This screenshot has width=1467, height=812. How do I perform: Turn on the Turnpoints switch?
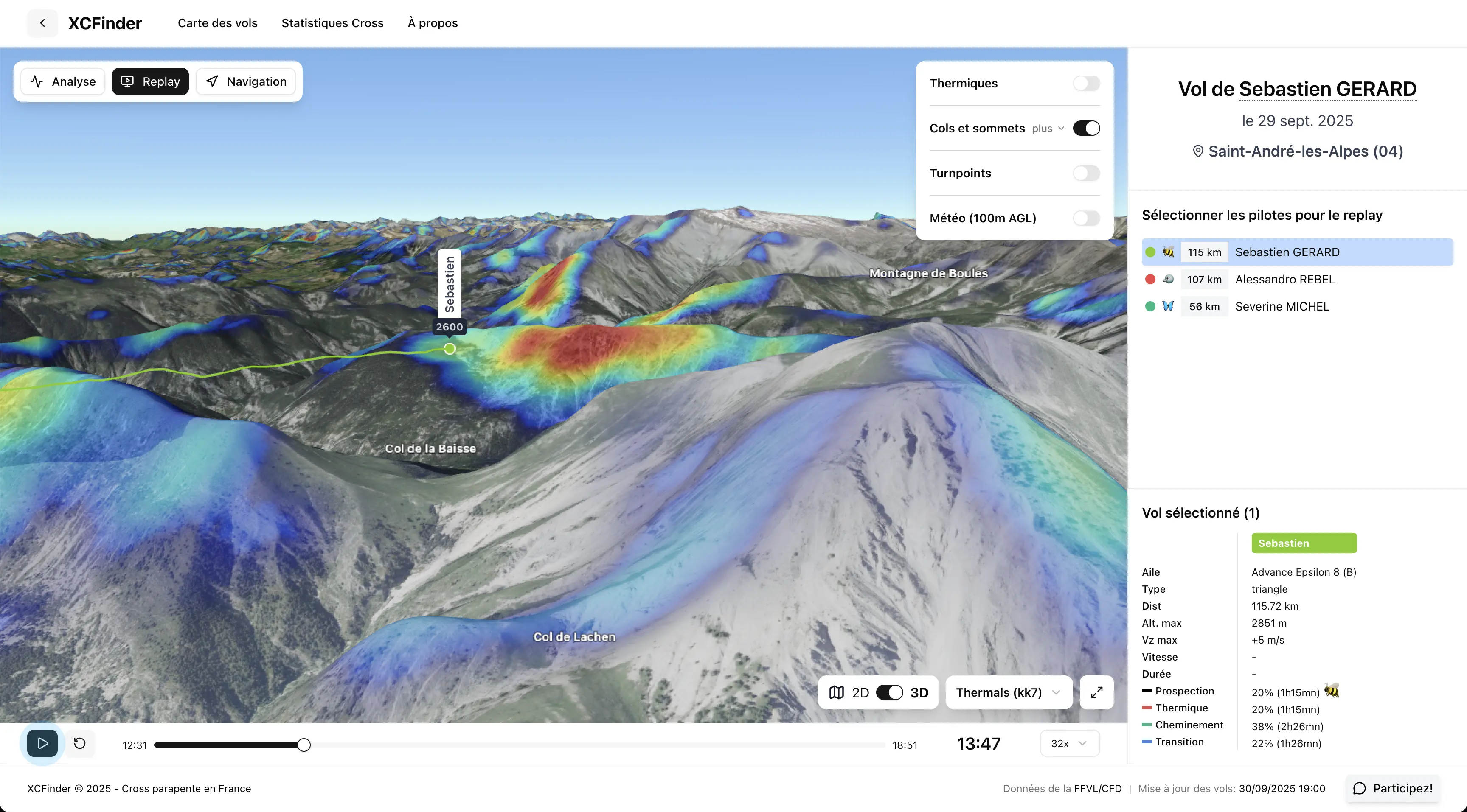[1086, 174]
